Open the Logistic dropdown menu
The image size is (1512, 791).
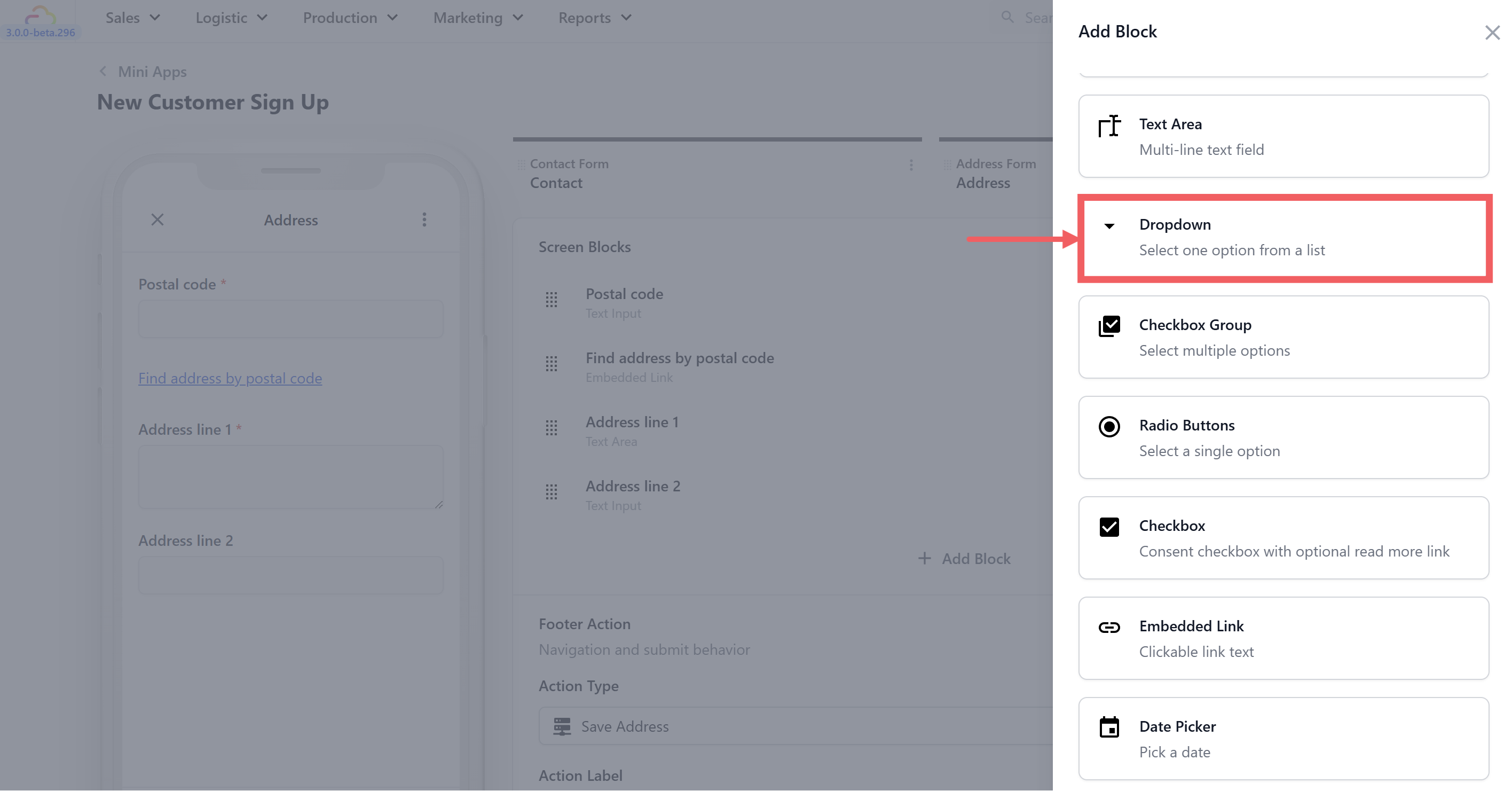pyautogui.click(x=231, y=18)
